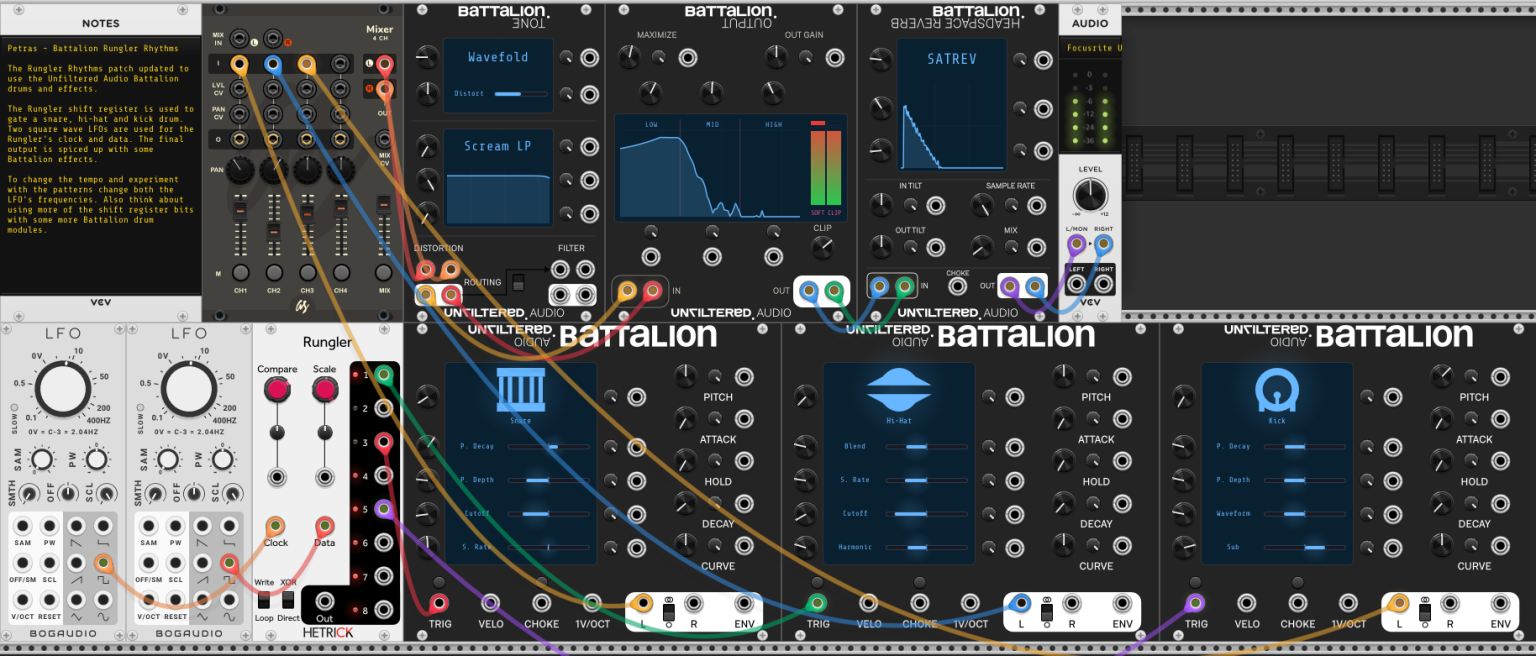The height and width of the screenshot is (656, 1536).
Task: Click the TRIG input on Snare module
Action: click(x=439, y=603)
